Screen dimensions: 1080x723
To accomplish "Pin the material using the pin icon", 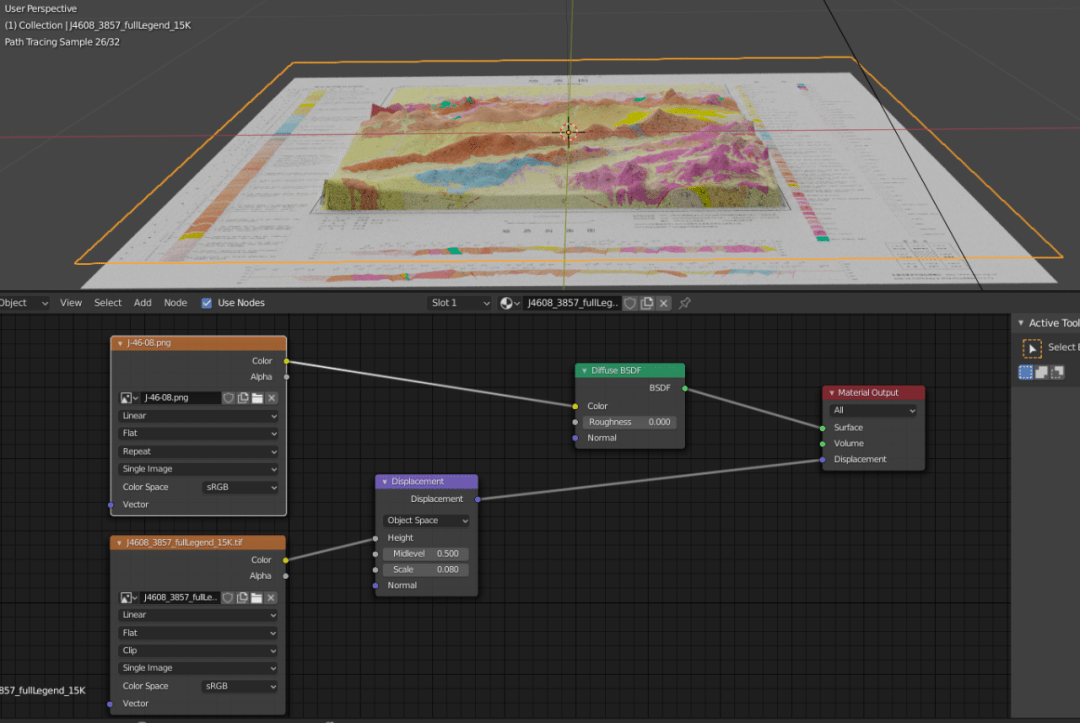I will pos(685,303).
